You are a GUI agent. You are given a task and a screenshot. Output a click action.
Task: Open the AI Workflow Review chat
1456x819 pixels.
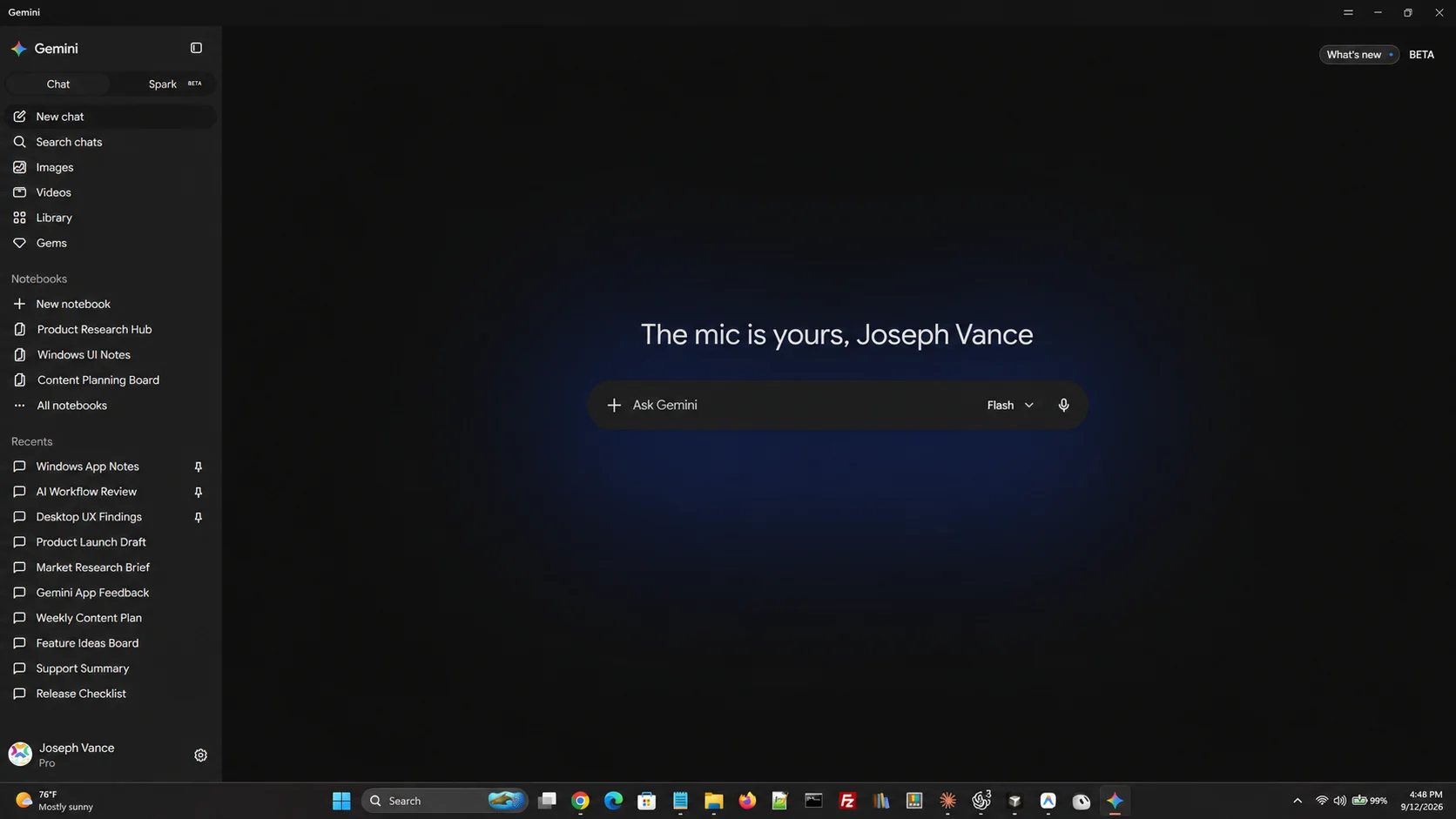coord(86,492)
